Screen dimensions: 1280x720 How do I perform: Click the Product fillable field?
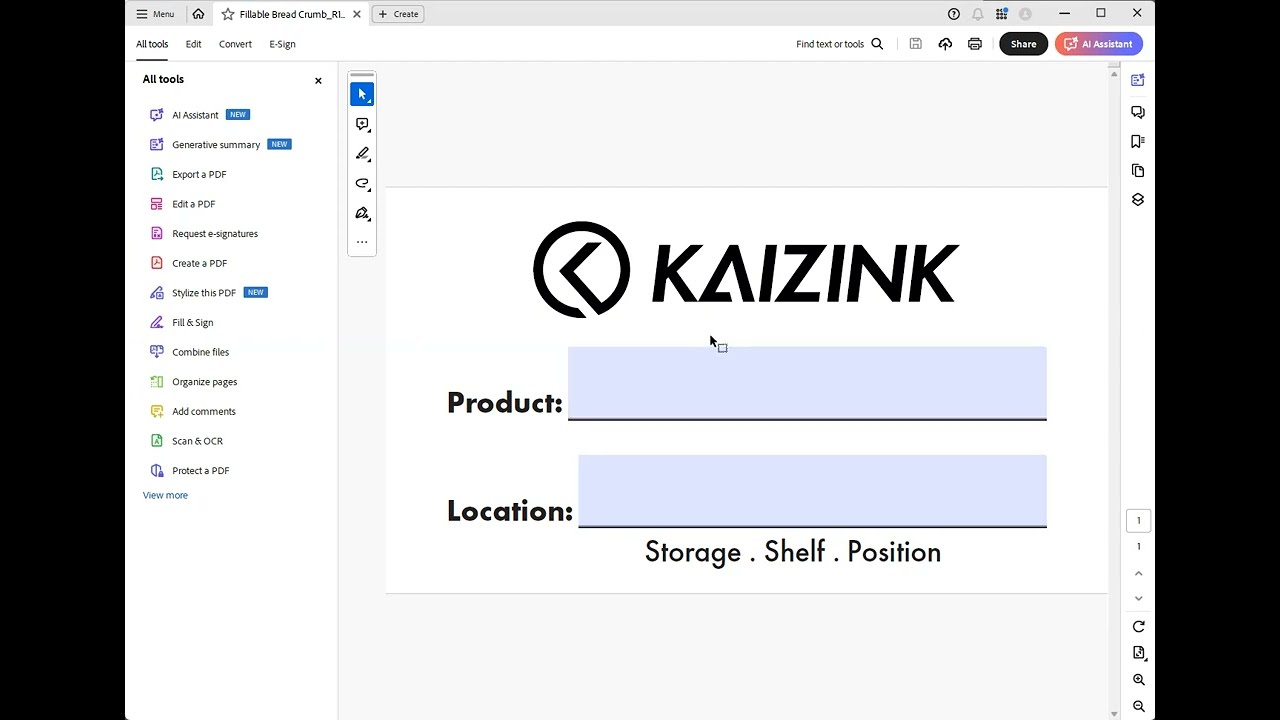click(807, 383)
